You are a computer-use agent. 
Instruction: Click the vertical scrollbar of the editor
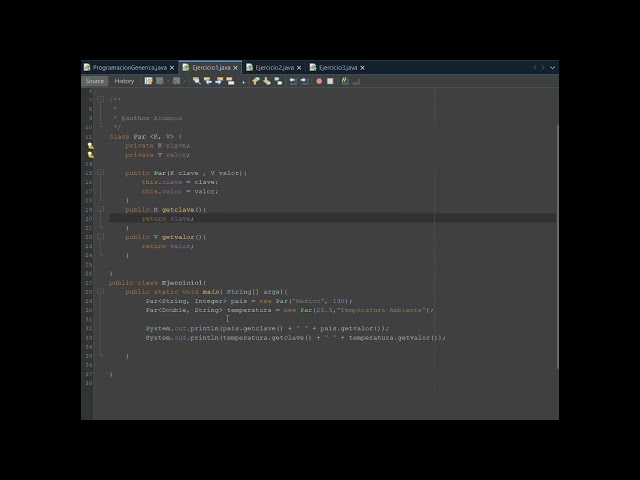click(557, 247)
